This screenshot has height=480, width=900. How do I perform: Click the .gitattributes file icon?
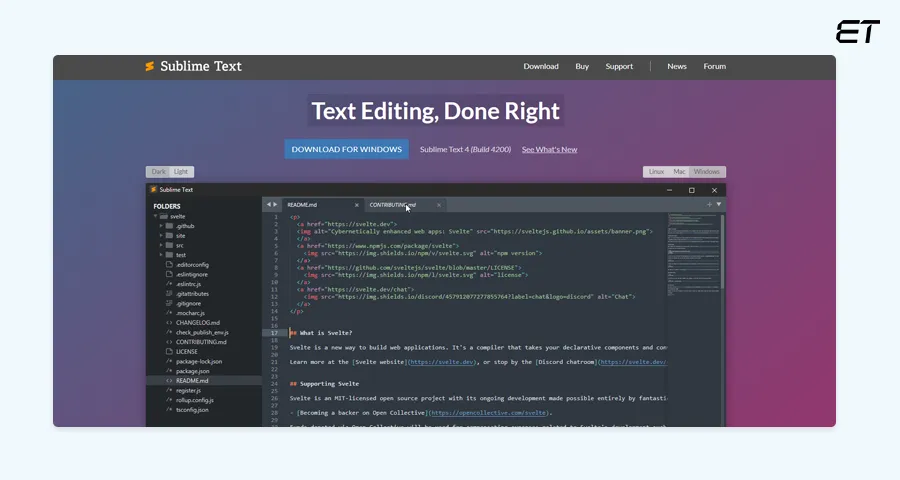click(x=169, y=293)
